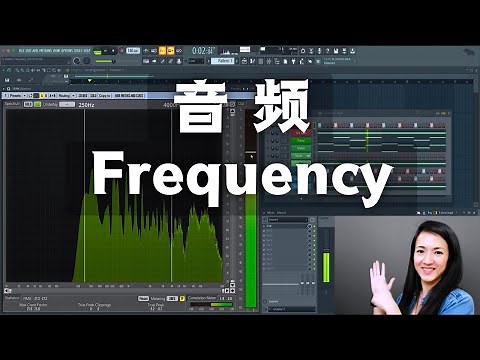Screen dimensions: 480x360
Task: Click the A→B compare button
Action: [53, 96]
